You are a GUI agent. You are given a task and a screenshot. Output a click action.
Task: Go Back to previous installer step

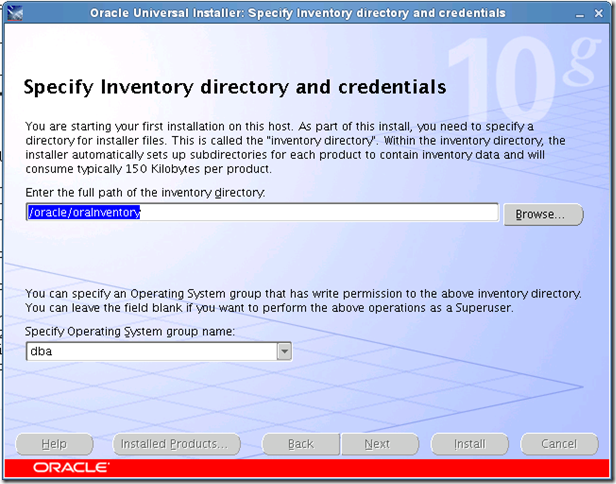[x=301, y=444]
